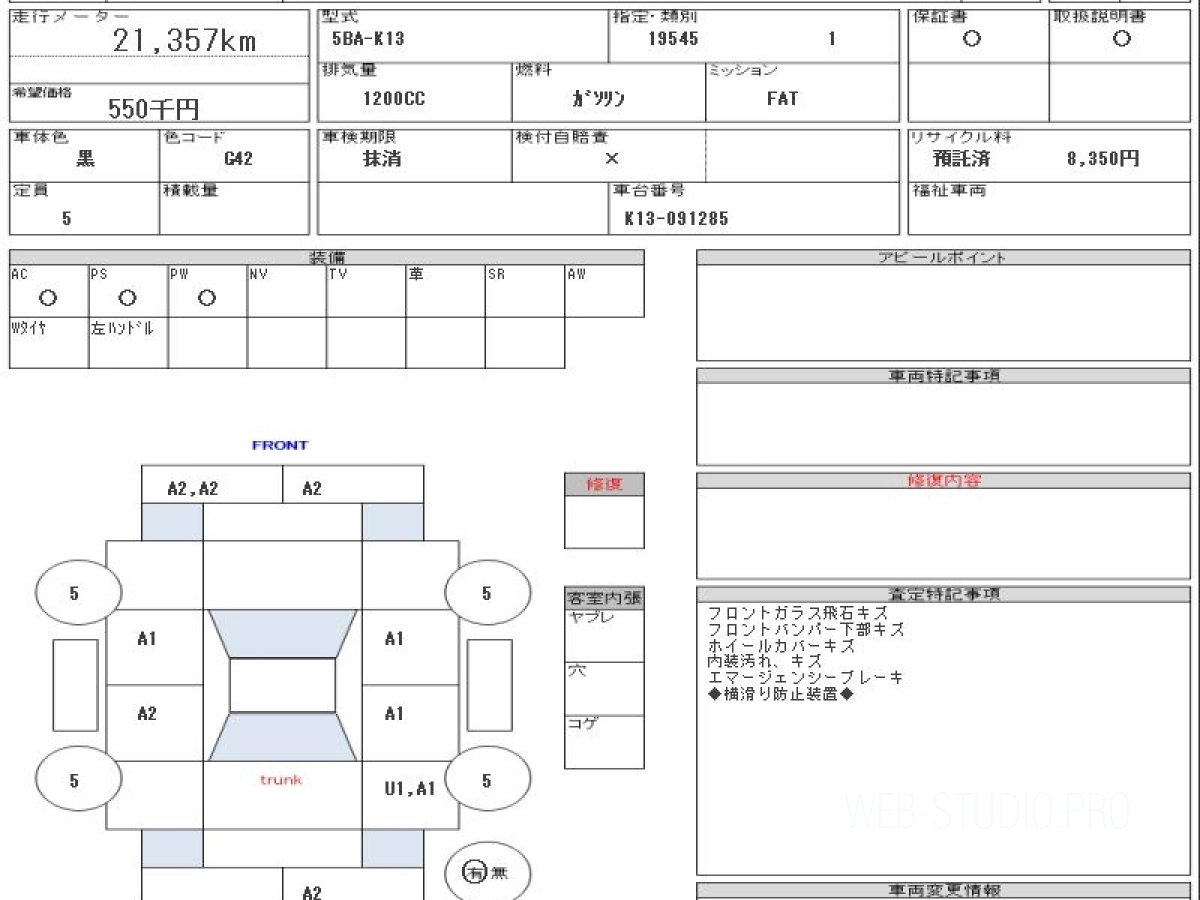Select the red 修復内容 header

[x=946, y=481]
